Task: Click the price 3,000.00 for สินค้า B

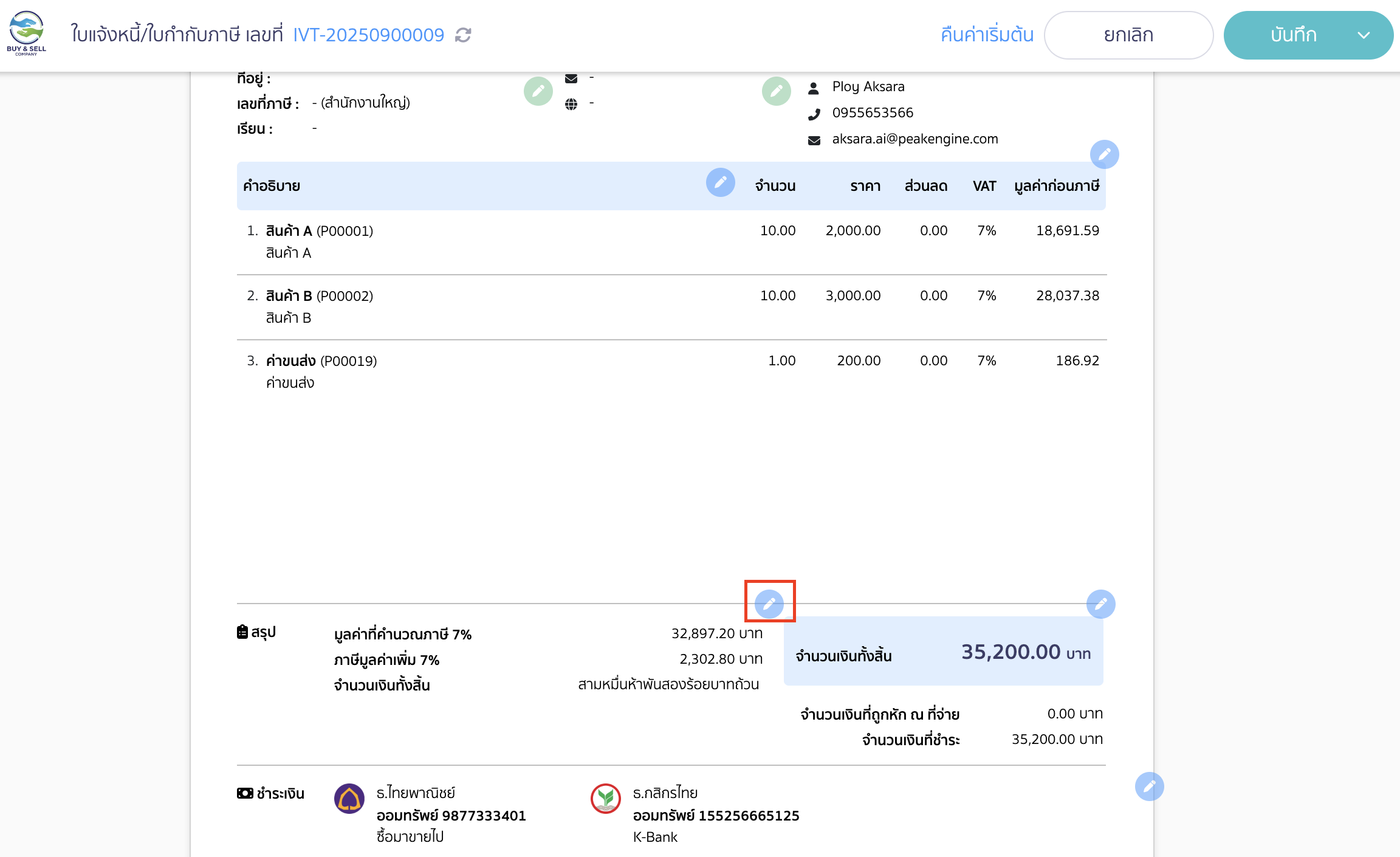Action: tap(853, 295)
